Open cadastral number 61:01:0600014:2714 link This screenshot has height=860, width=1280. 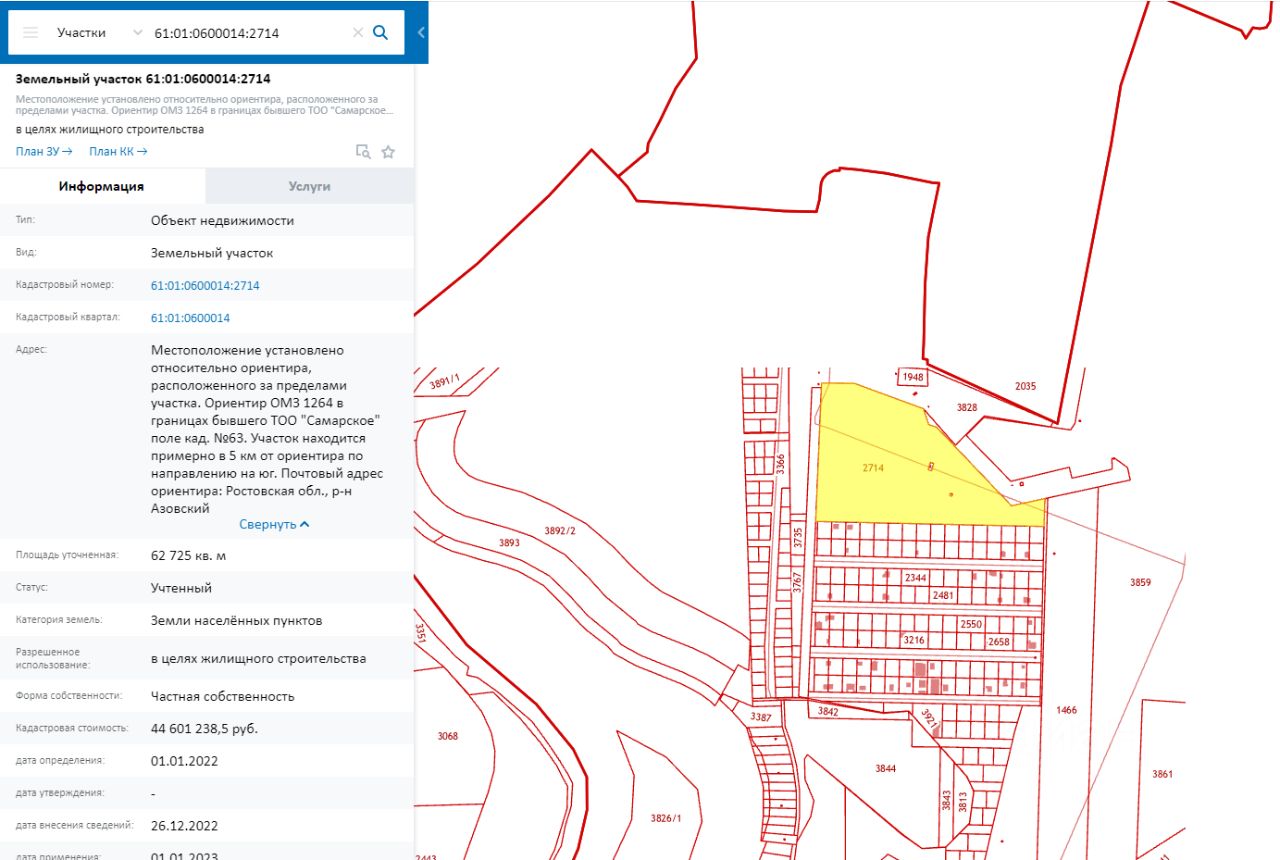point(205,286)
